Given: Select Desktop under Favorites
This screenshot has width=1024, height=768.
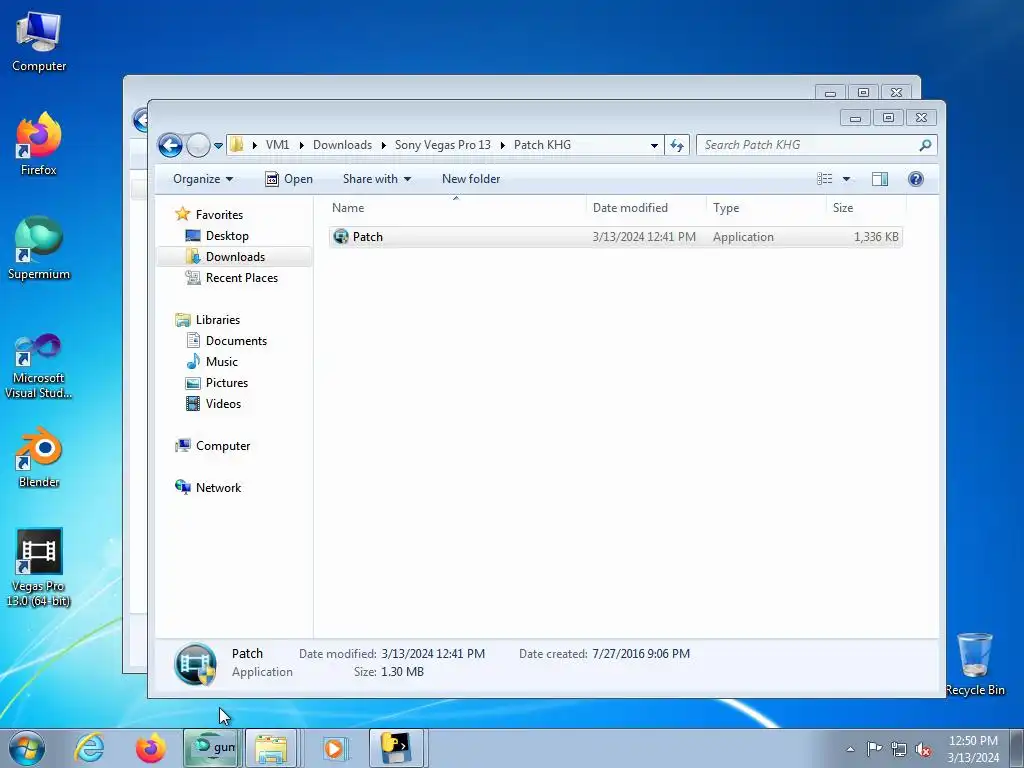Looking at the screenshot, I should click(227, 236).
